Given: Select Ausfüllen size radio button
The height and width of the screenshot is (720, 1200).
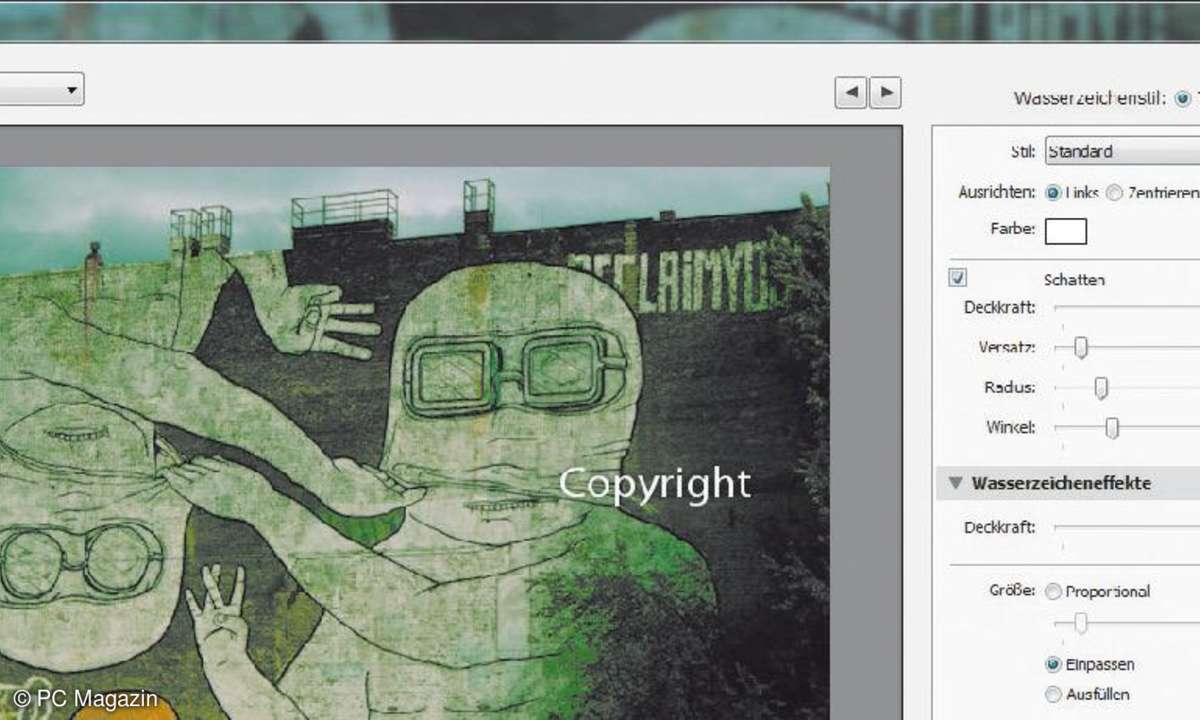Looking at the screenshot, I should [1053, 694].
